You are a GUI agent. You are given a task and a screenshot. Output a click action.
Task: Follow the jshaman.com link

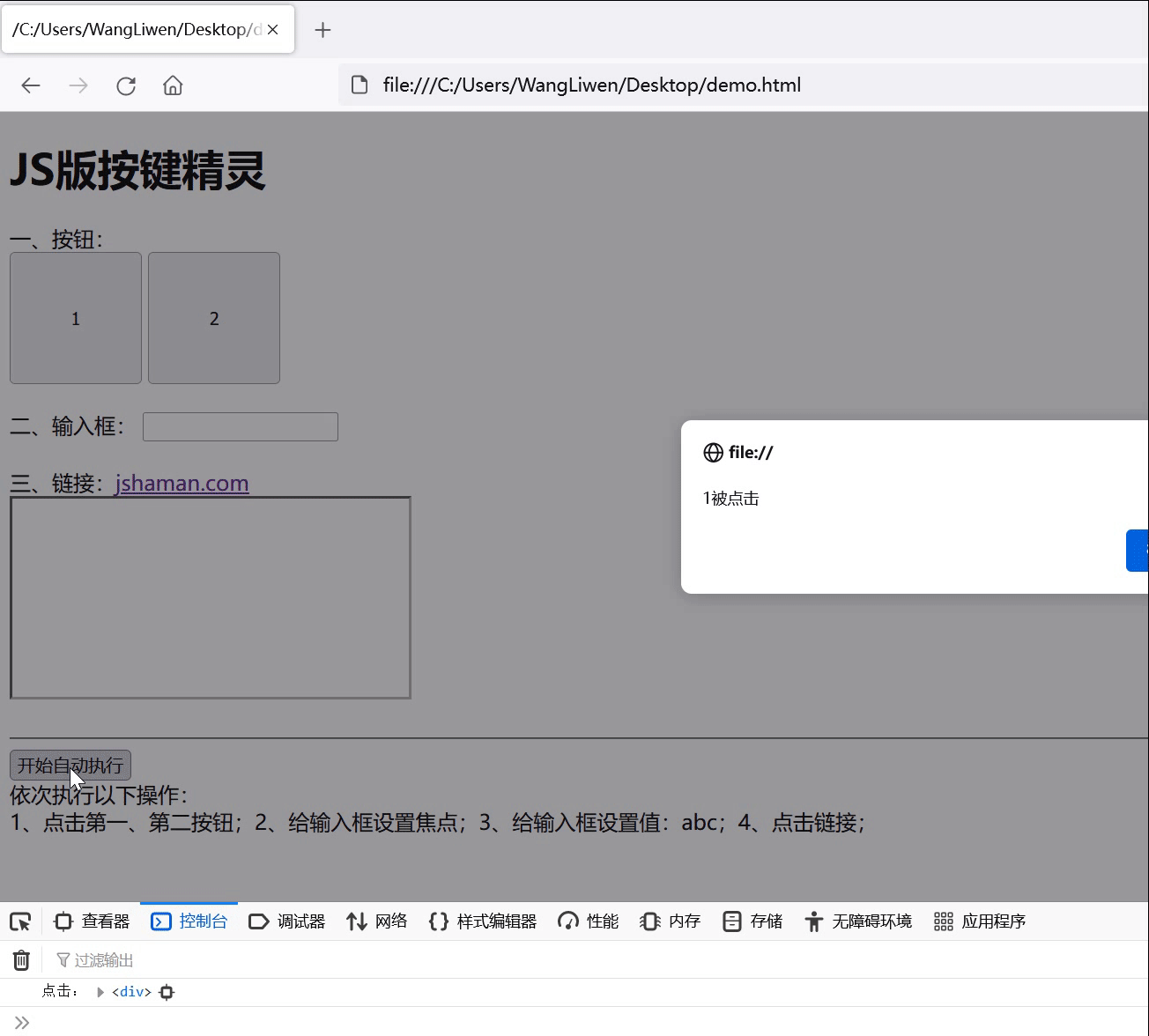(x=182, y=483)
